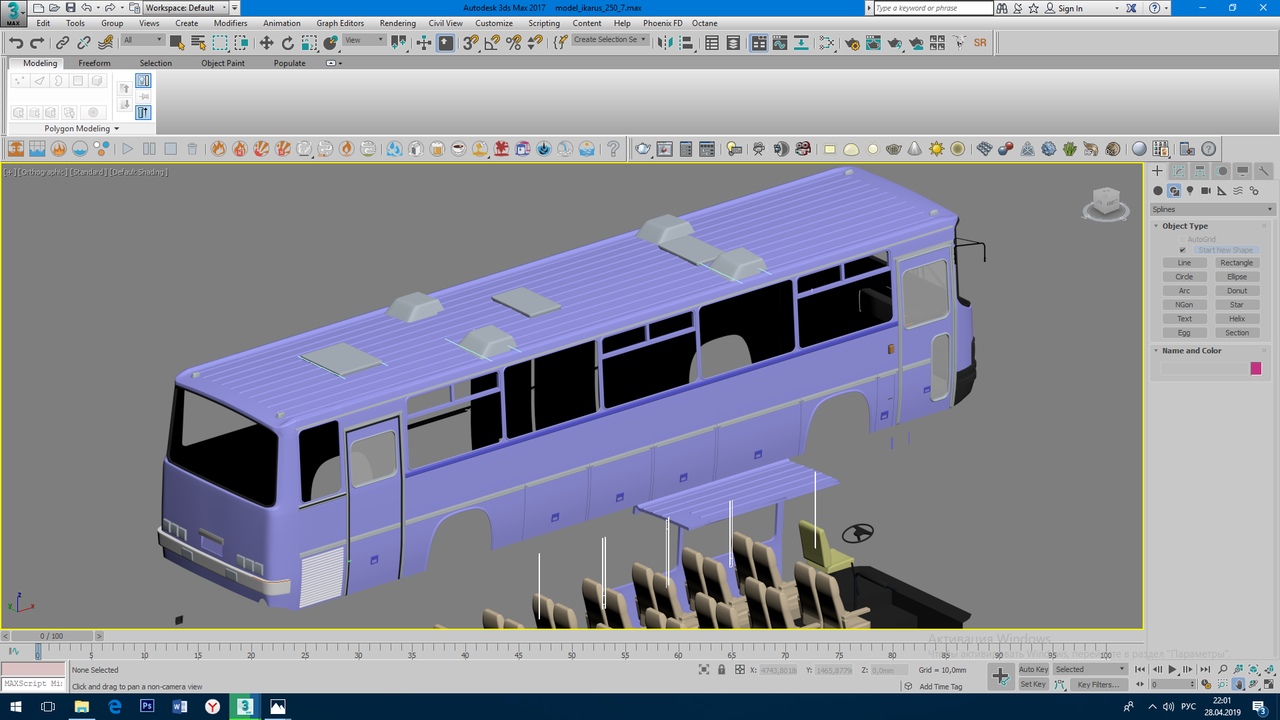Viewport: 1280px width, 720px height.
Task: Click the pink object color swatch
Action: tap(1256, 369)
